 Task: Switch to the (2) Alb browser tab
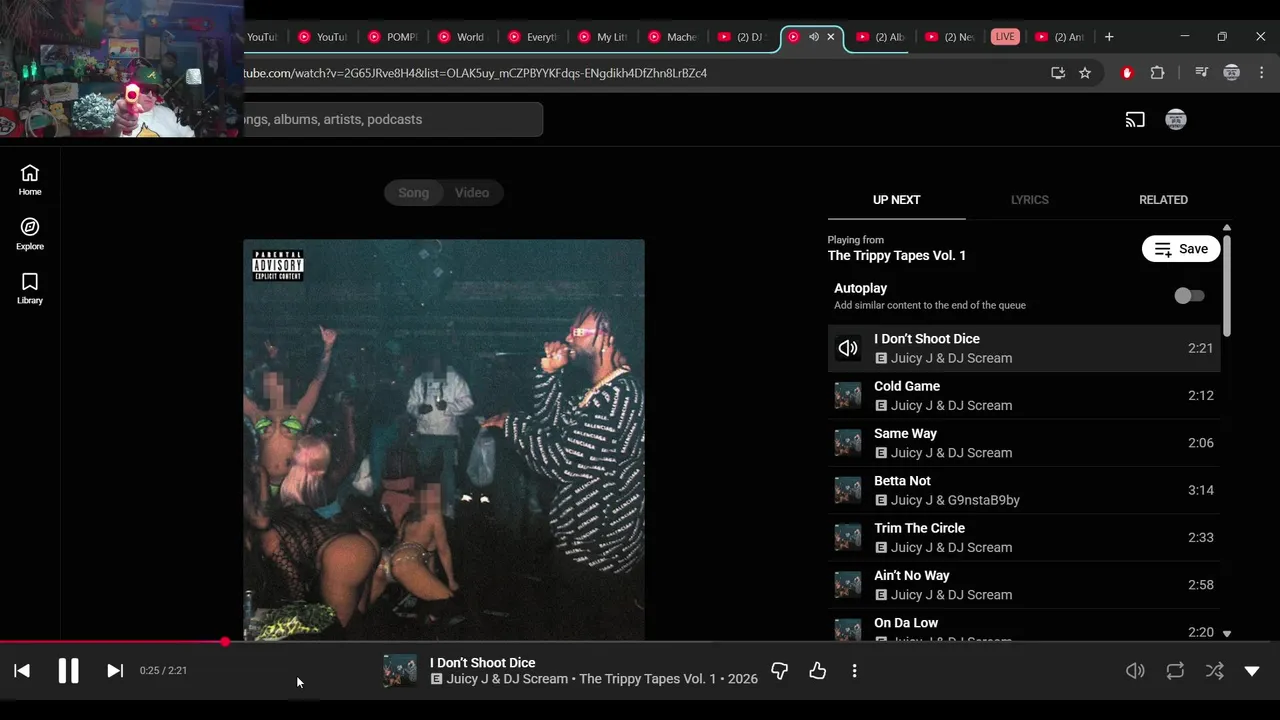882,37
